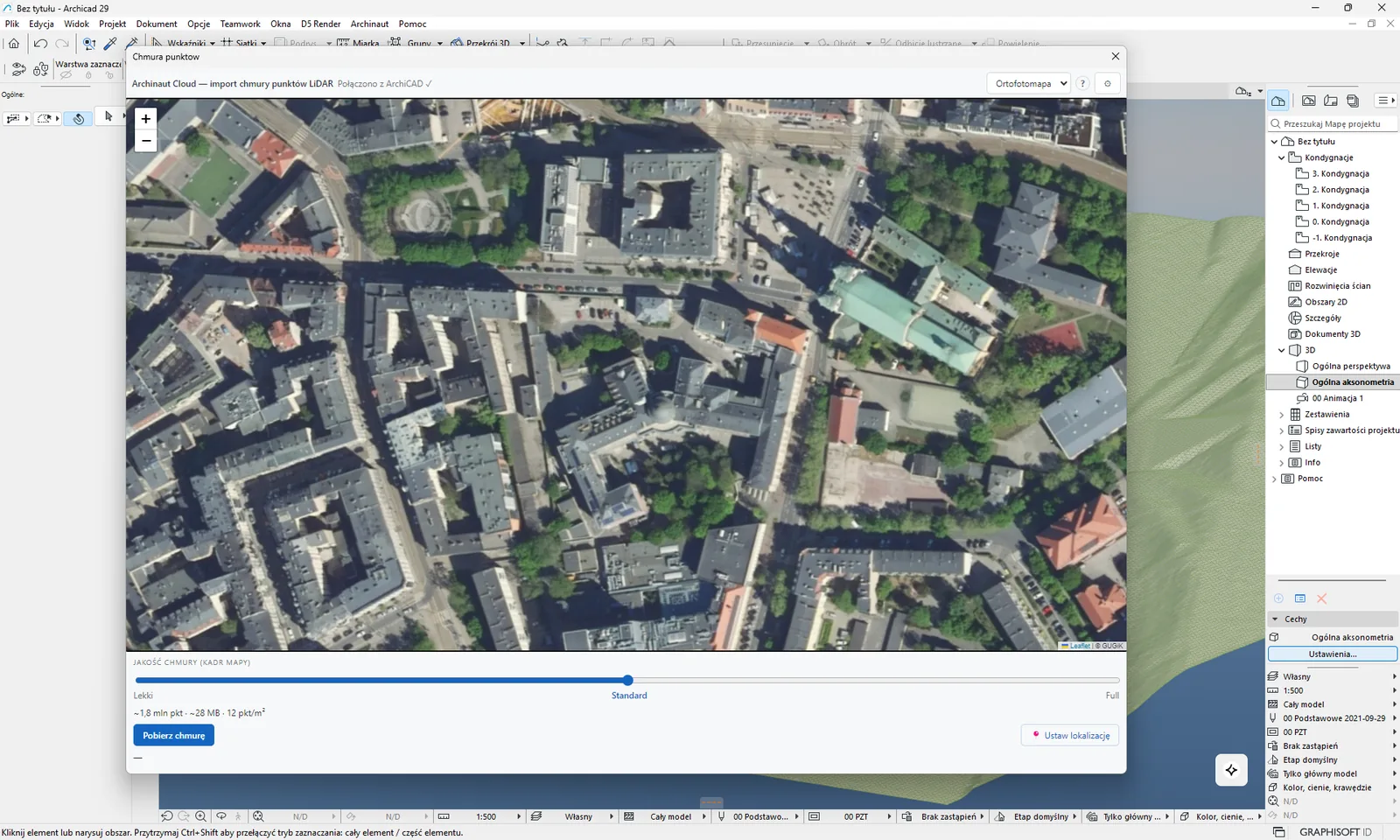Select the eyedropper pick-up parameters tool

click(110, 43)
